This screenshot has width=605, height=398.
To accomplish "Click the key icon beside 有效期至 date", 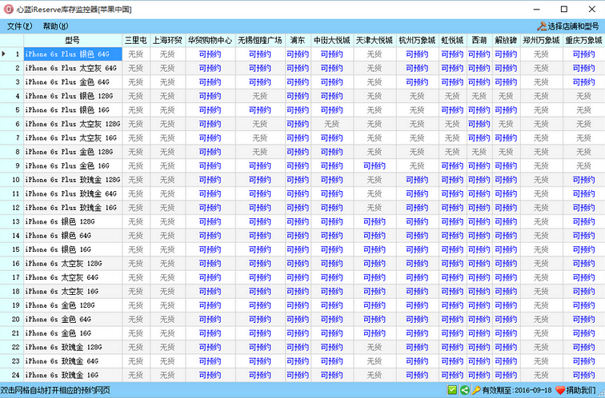I will (x=476, y=390).
